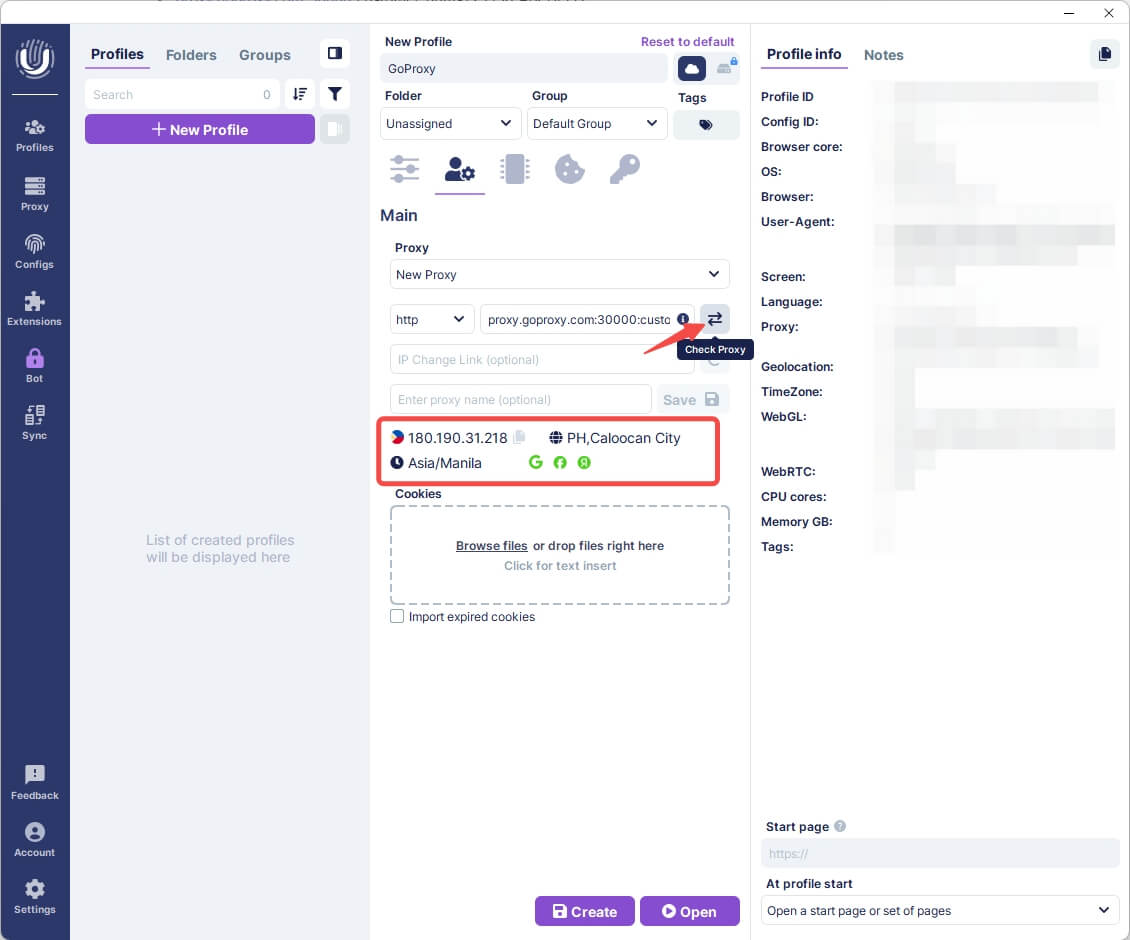Screen dimensions: 1130x940
Task: Click the filter funnel icon
Action: [335, 94]
